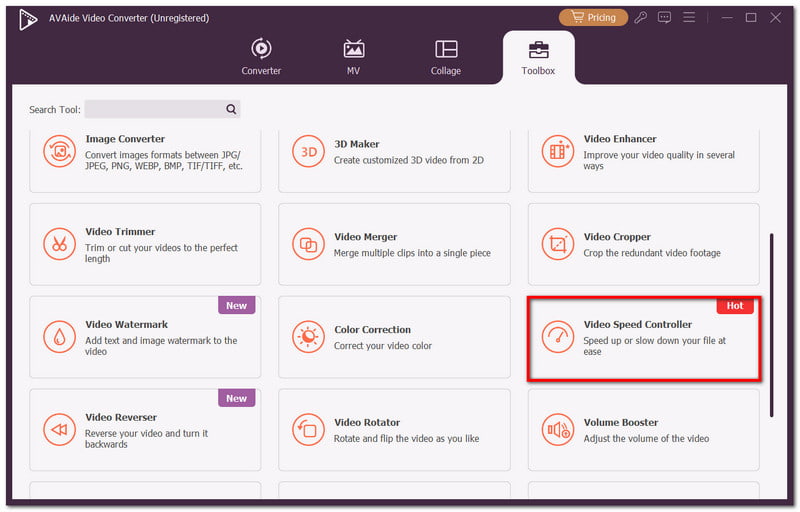Click the Video Enhancer icon
The width and height of the screenshot is (800, 512).
click(558, 151)
